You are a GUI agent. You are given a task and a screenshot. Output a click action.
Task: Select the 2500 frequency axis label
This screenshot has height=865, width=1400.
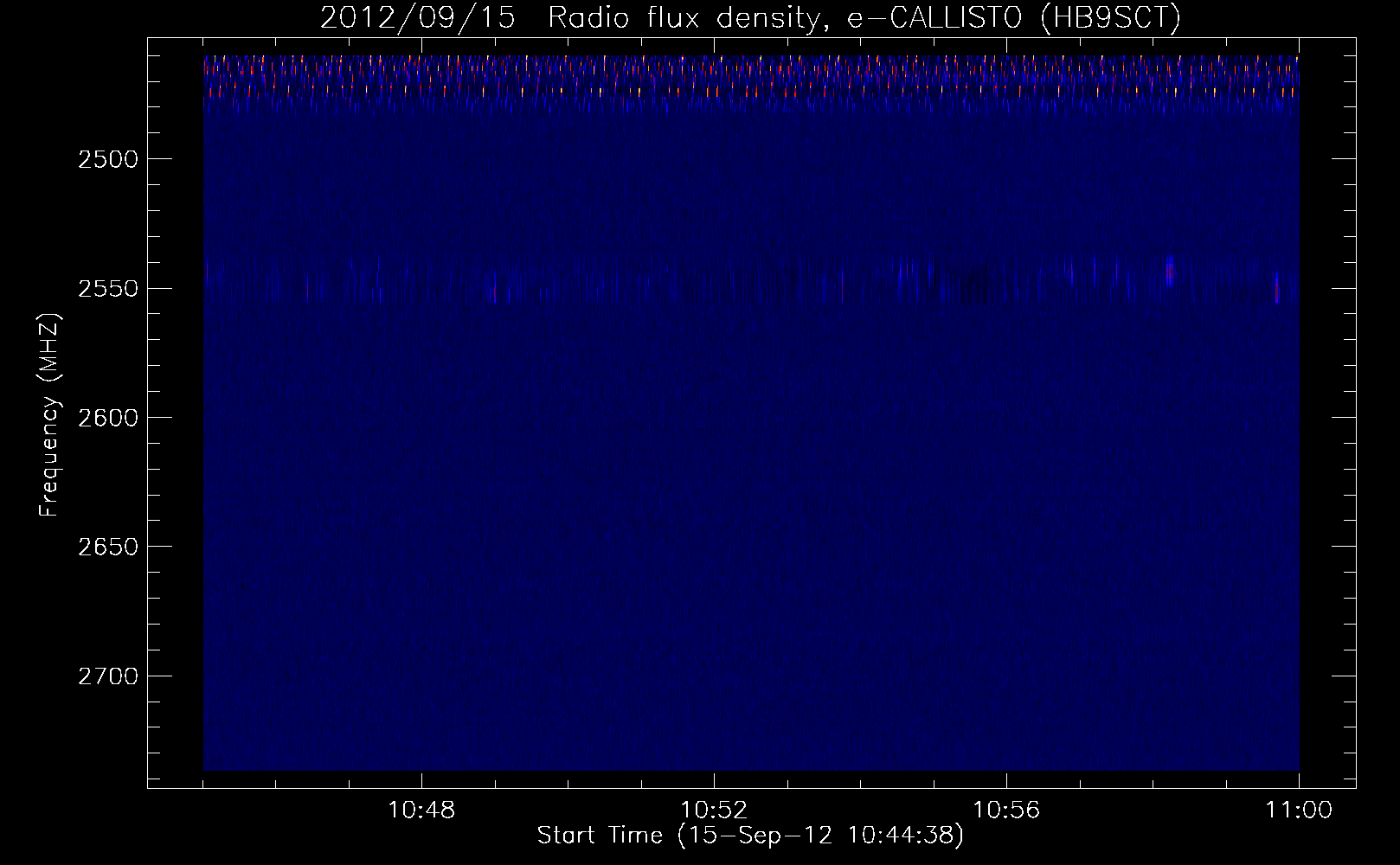tap(108, 159)
